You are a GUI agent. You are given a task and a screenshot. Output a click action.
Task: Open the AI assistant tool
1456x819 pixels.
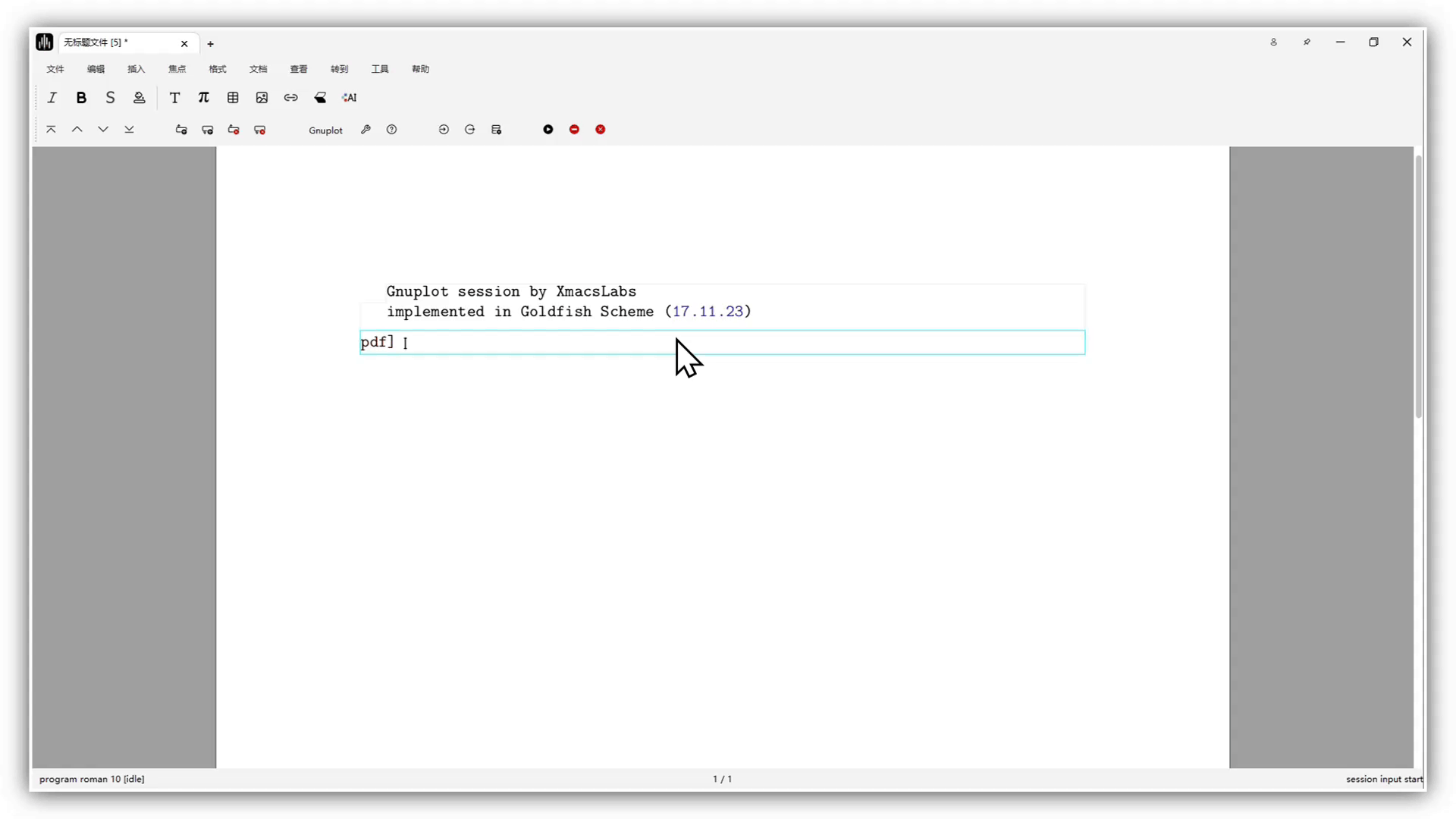[349, 98]
